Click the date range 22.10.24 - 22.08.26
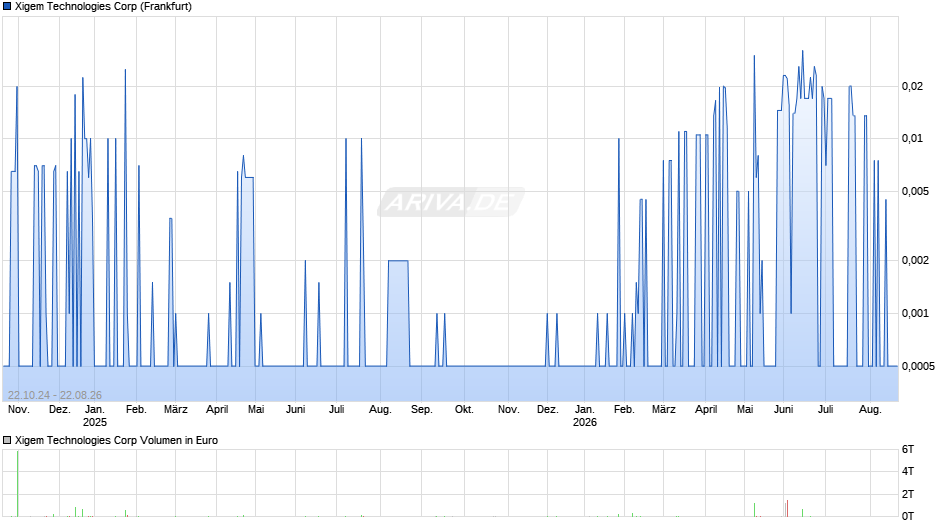The image size is (940, 526). coord(55,395)
